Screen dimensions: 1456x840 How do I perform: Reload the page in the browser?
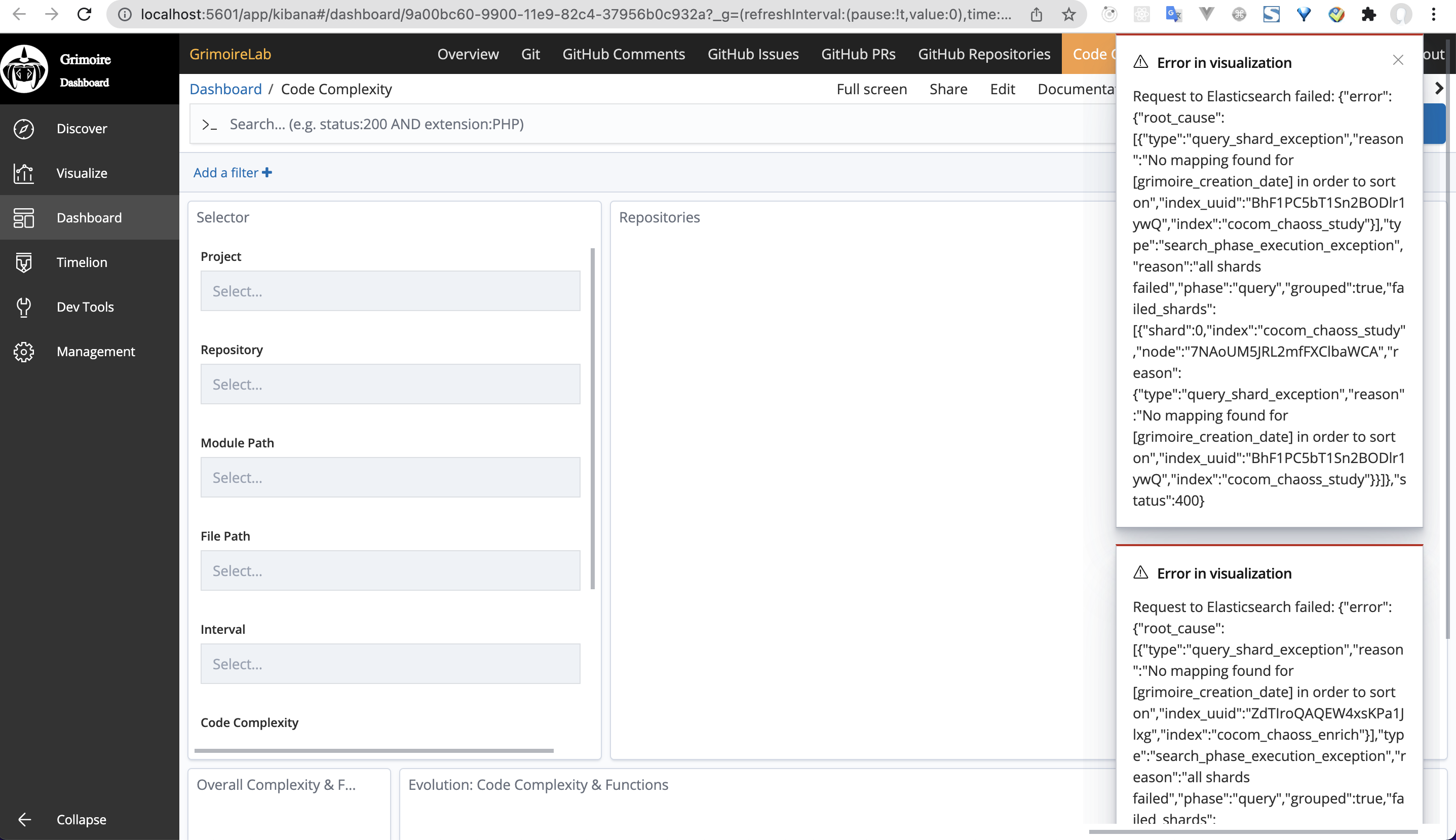[84, 14]
